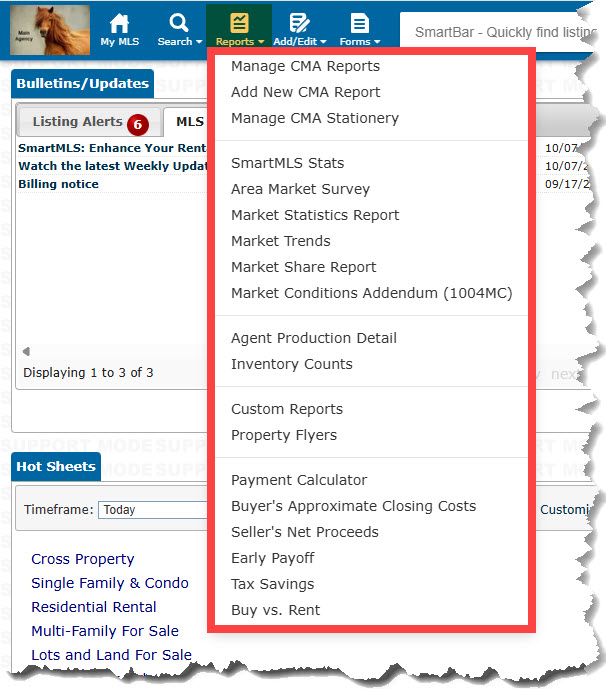Viewport: 606px width, 689px height.
Task: Select Market Conditions Addendum (1004MC)
Action: click(x=372, y=293)
